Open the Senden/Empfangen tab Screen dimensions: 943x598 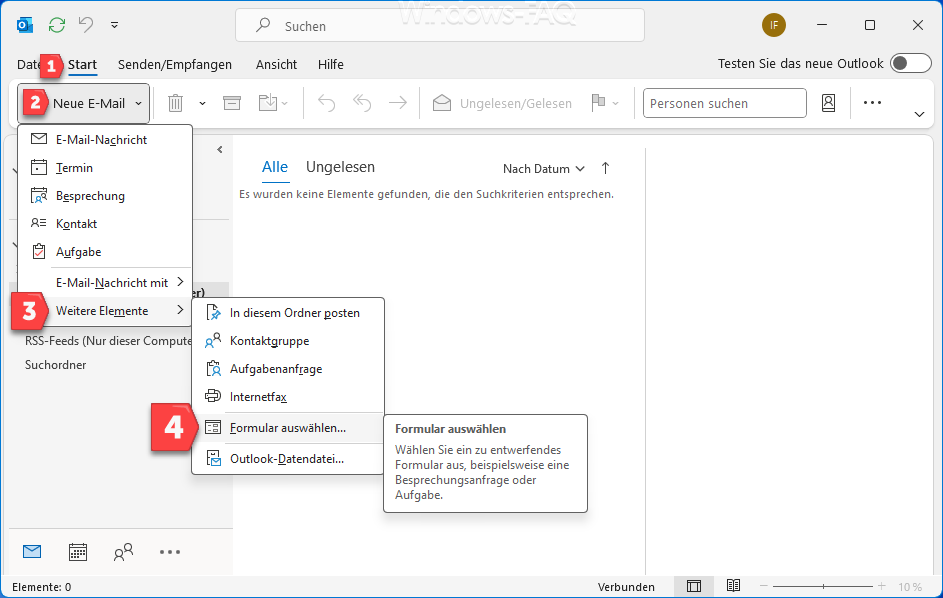click(174, 64)
